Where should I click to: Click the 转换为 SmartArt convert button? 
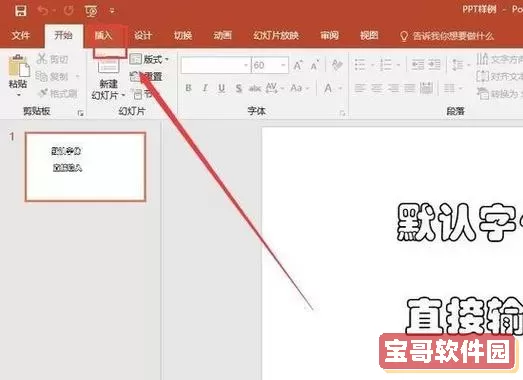click(x=499, y=94)
